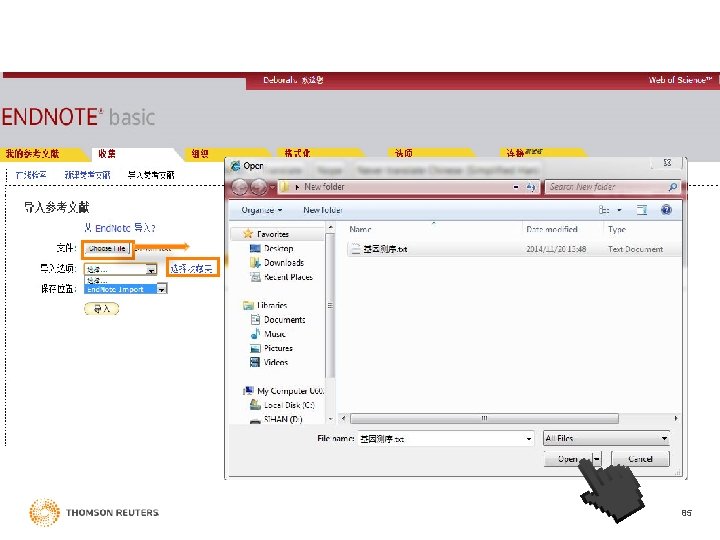The height and width of the screenshot is (540, 720).
Task: Open the Help question-mark icon
Action: pyautogui.click(x=666, y=210)
